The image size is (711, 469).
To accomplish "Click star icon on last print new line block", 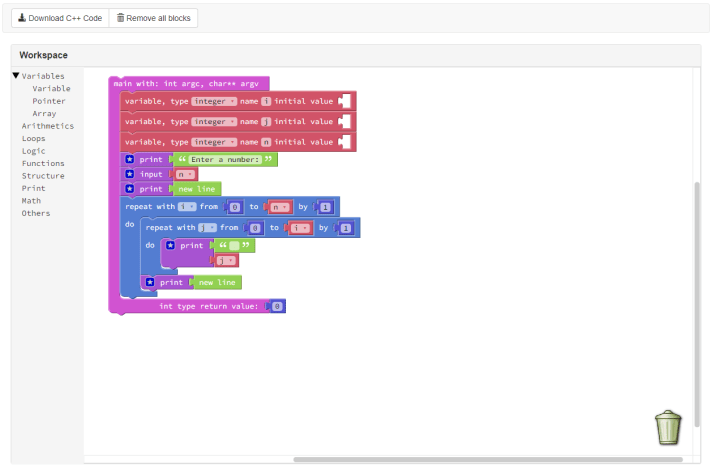I will point(149,283).
